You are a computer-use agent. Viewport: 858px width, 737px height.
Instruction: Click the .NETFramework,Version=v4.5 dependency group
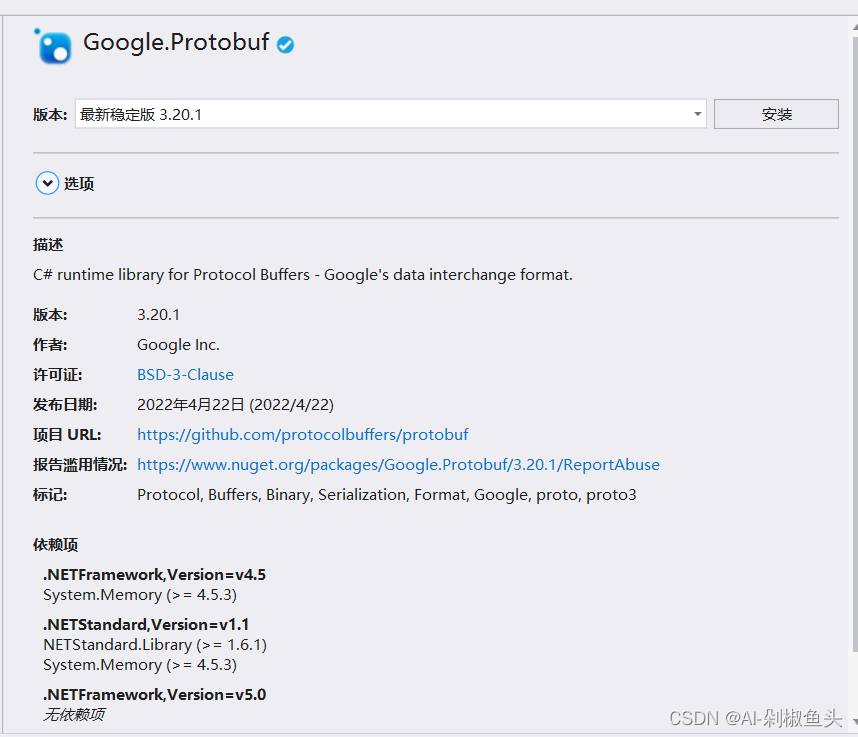[x=153, y=574]
